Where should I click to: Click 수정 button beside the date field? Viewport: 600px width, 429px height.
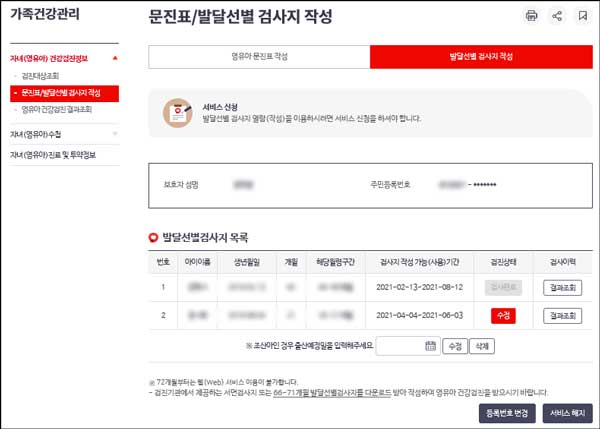(x=455, y=346)
